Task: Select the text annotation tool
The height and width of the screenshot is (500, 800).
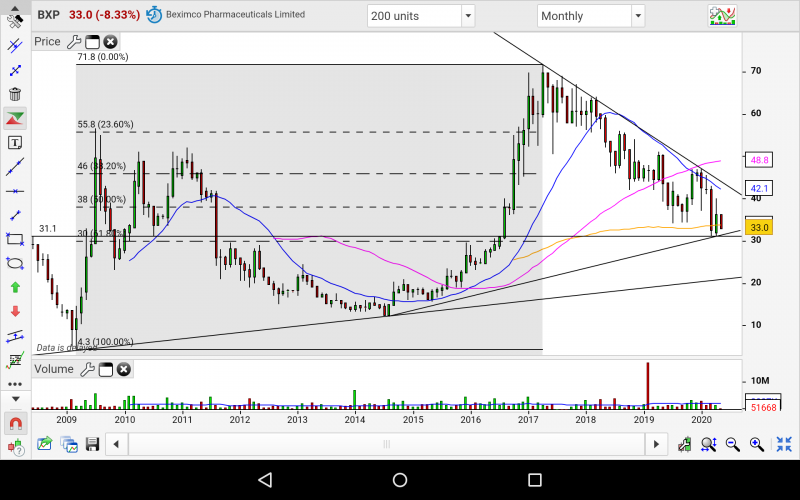Action: 15,143
